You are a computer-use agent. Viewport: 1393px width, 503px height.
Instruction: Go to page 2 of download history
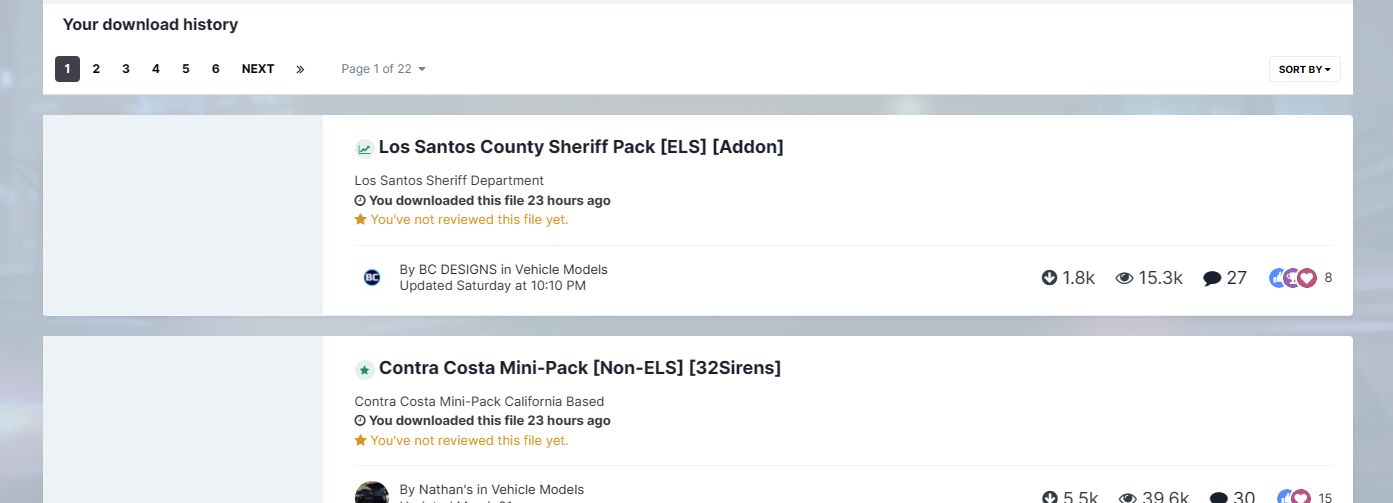[x=96, y=69]
